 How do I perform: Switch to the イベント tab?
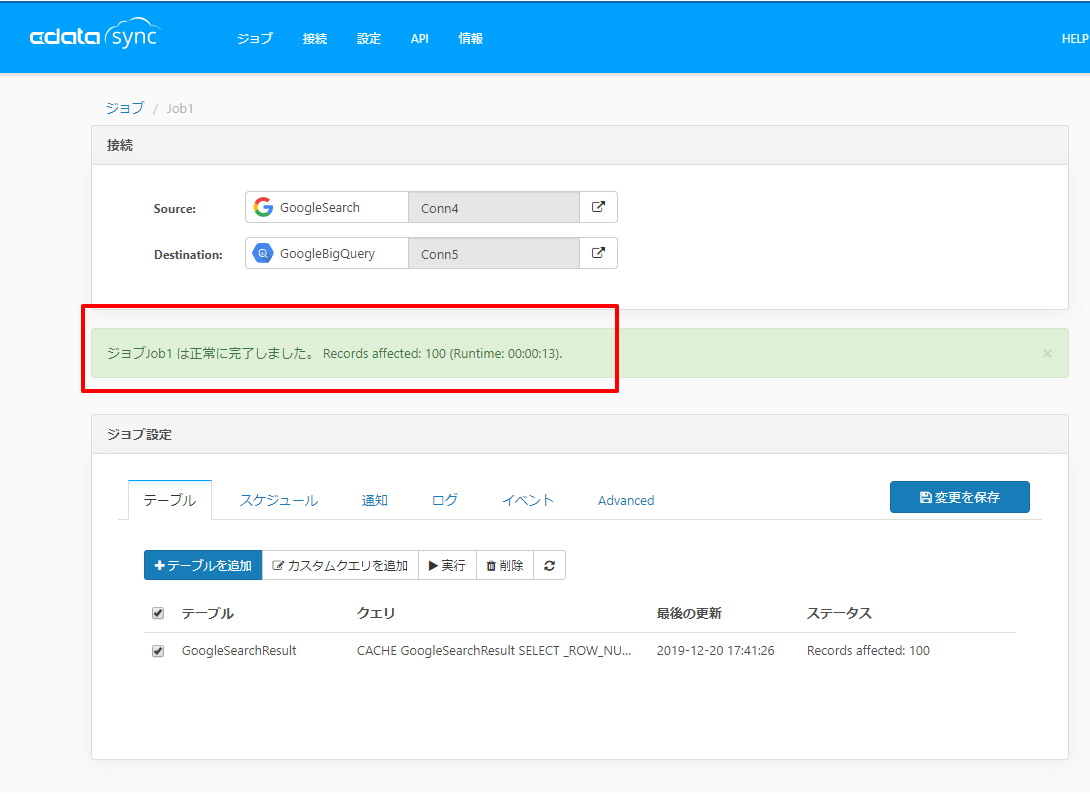coord(528,500)
